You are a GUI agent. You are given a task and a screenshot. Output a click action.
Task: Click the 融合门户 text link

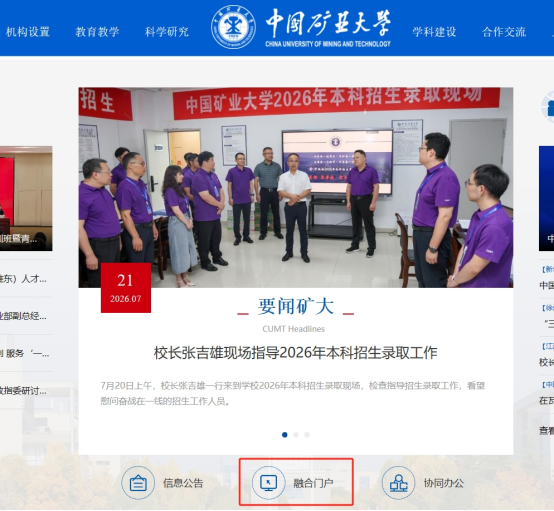(x=313, y=483)
